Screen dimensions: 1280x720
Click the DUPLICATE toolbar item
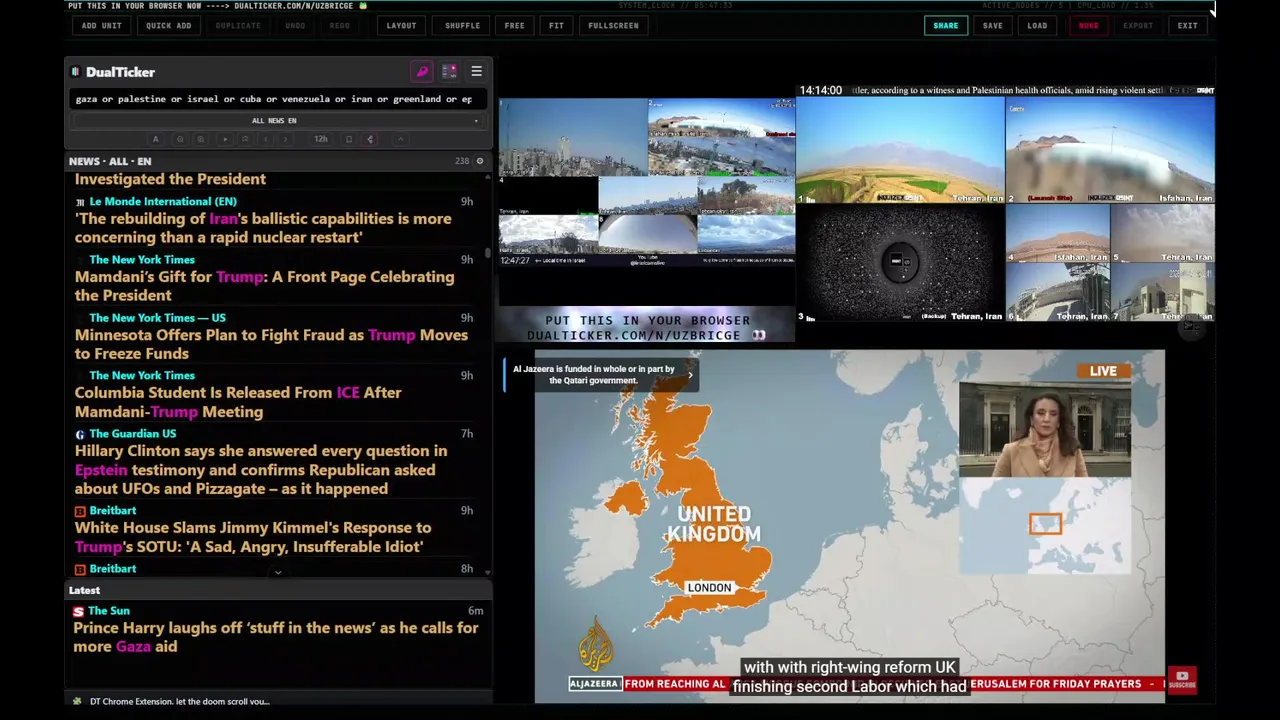pos(238,26)
